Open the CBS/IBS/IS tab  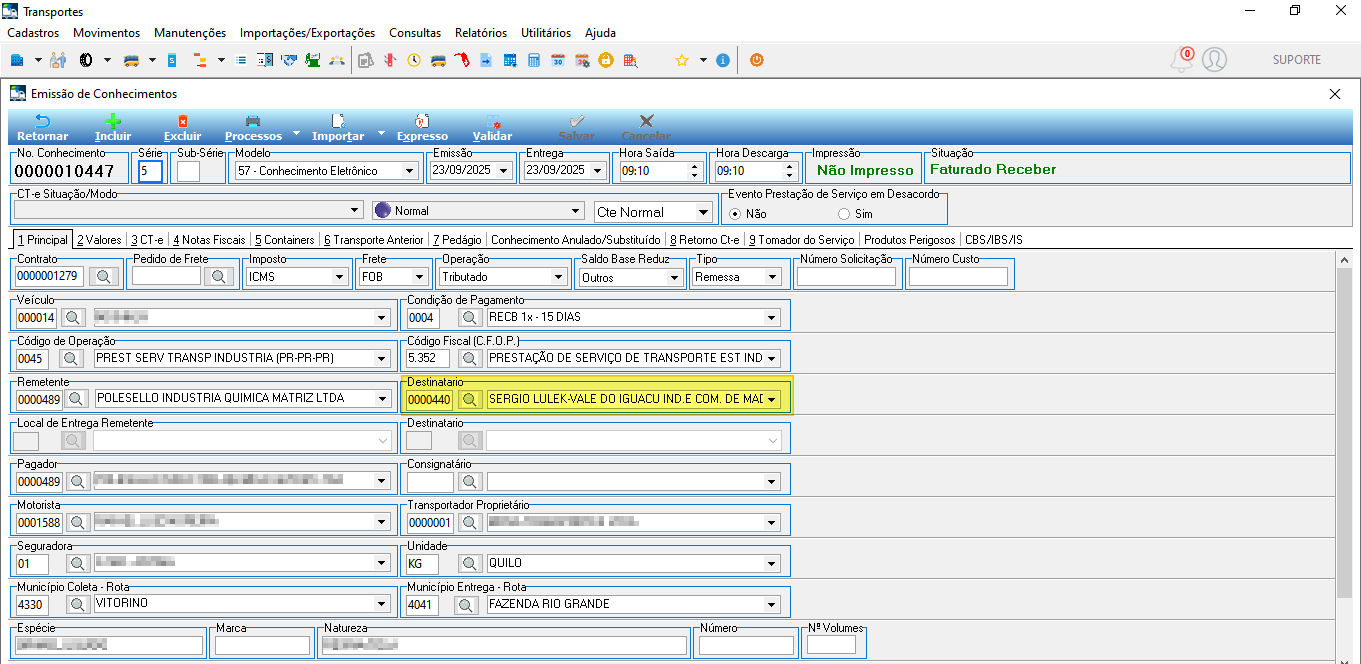pos(993,240)
